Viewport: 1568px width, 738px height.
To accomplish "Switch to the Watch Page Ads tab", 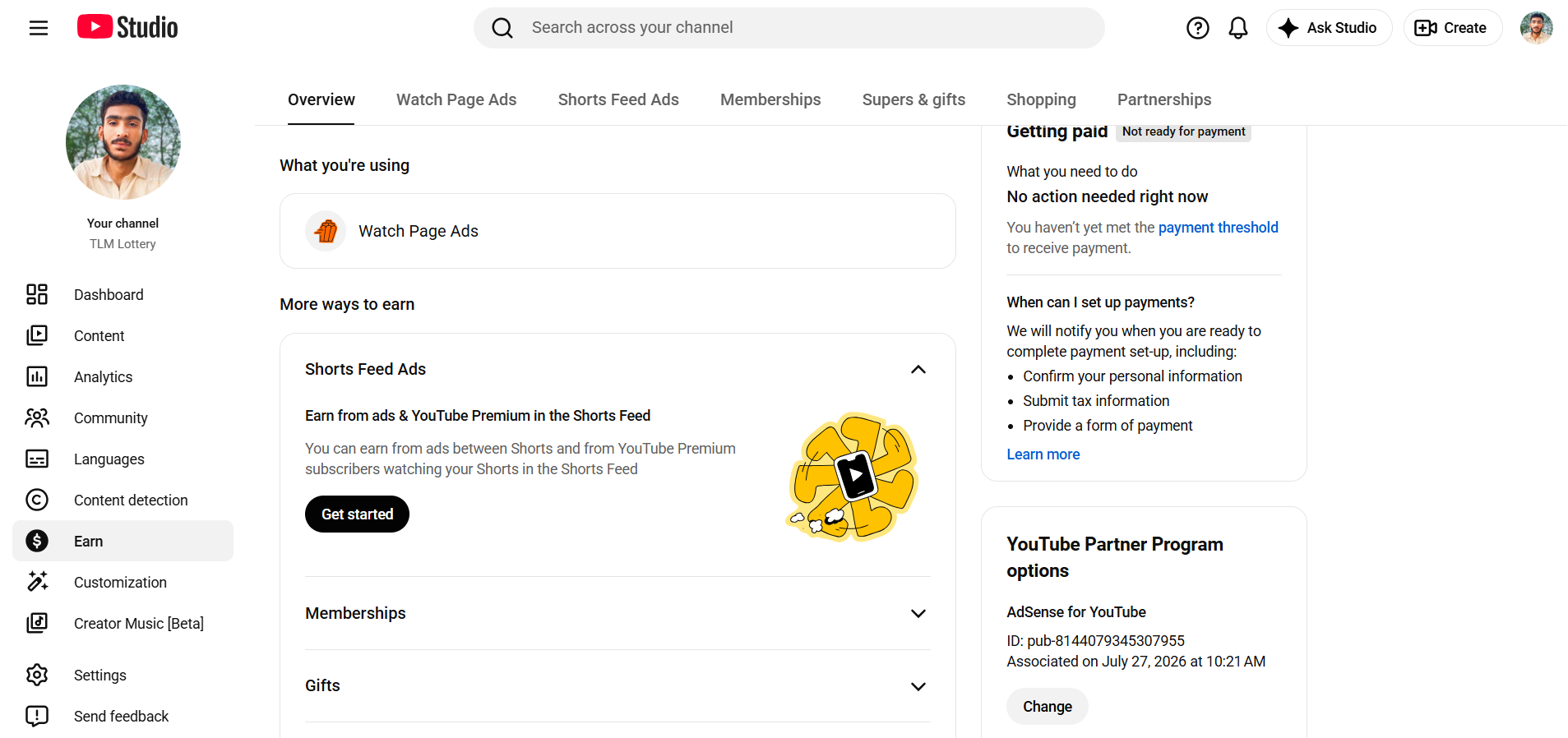I will (x=456, y=99).
